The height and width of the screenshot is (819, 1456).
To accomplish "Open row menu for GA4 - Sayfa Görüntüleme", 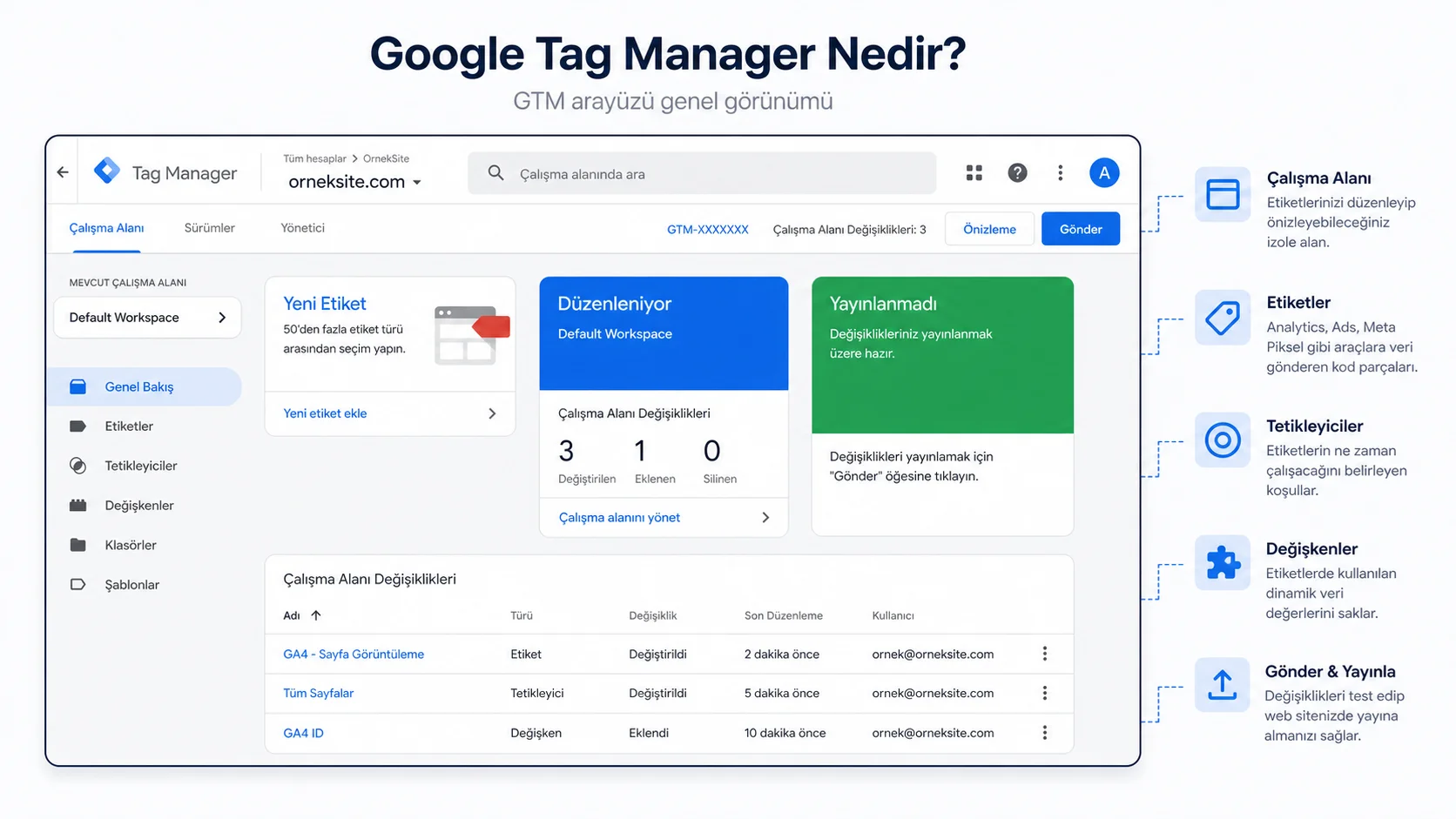I will click(1044, 654).
